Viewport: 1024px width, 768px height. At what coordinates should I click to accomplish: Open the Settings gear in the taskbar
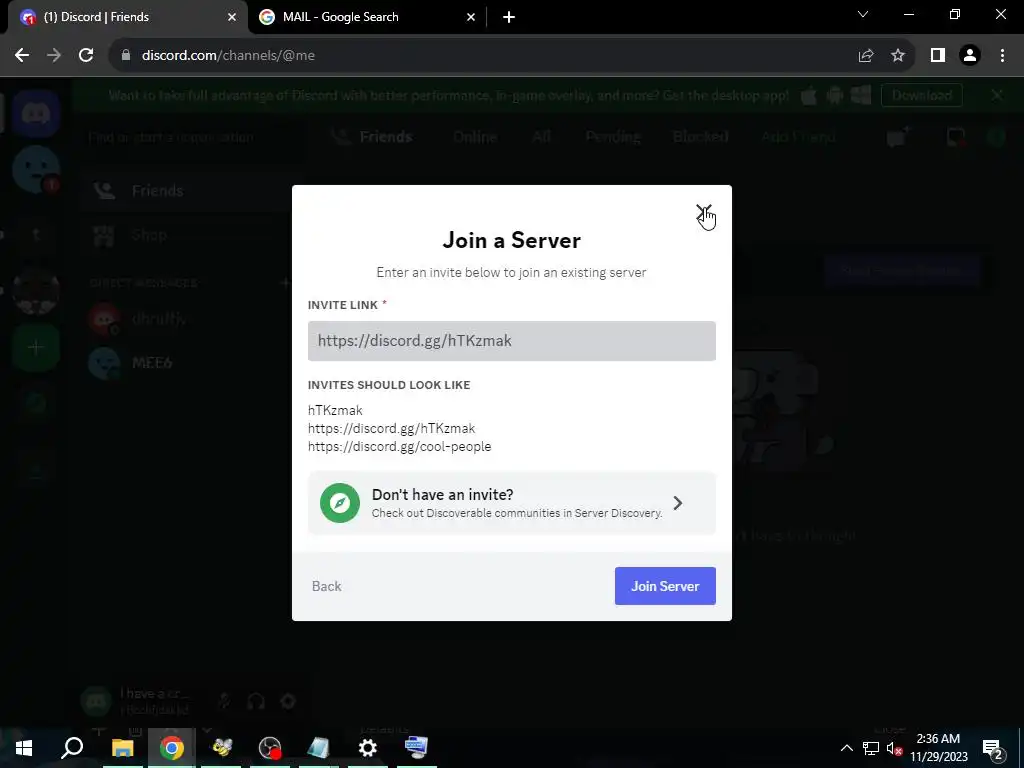tap(368, 748)
